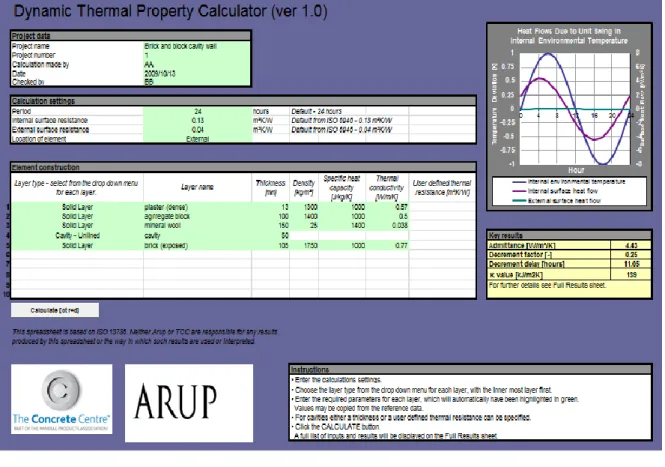The height and width of the screenshot is (467, 665).
Task: Select mineral wool density cell '25'
Action: pyautogui.click(x=304, y=225)
